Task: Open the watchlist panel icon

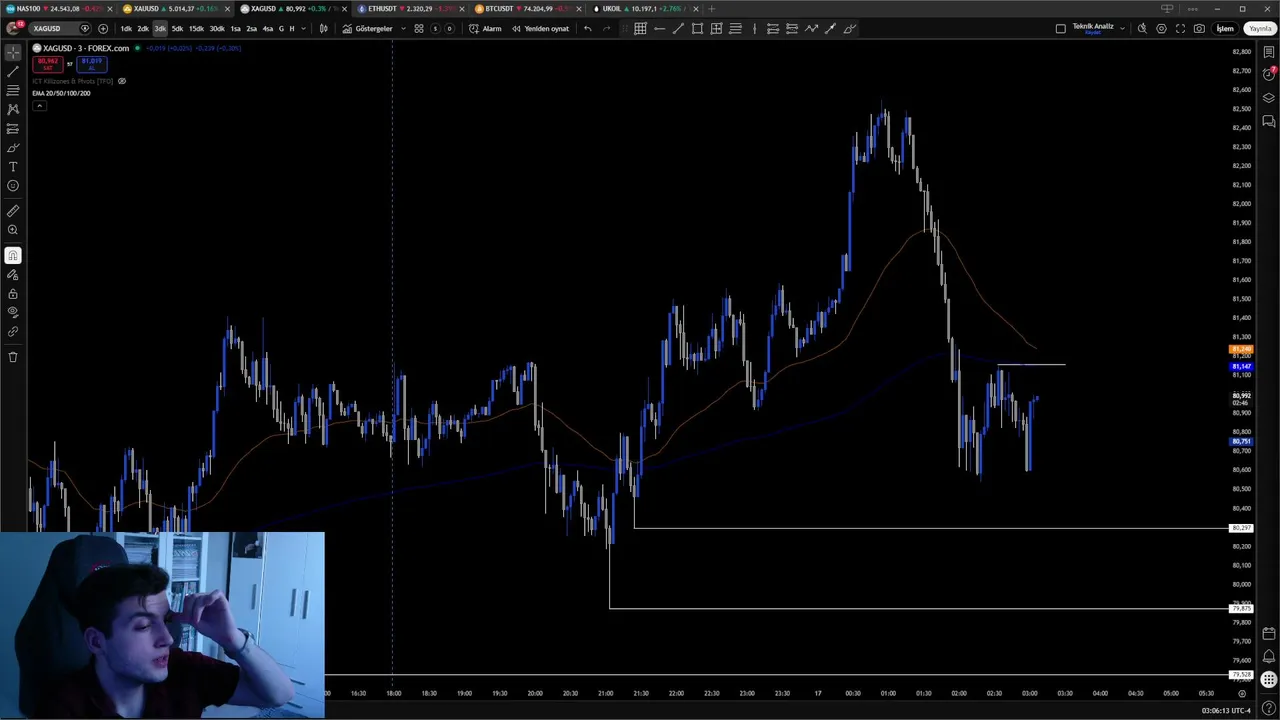Action: (1269, 52)
